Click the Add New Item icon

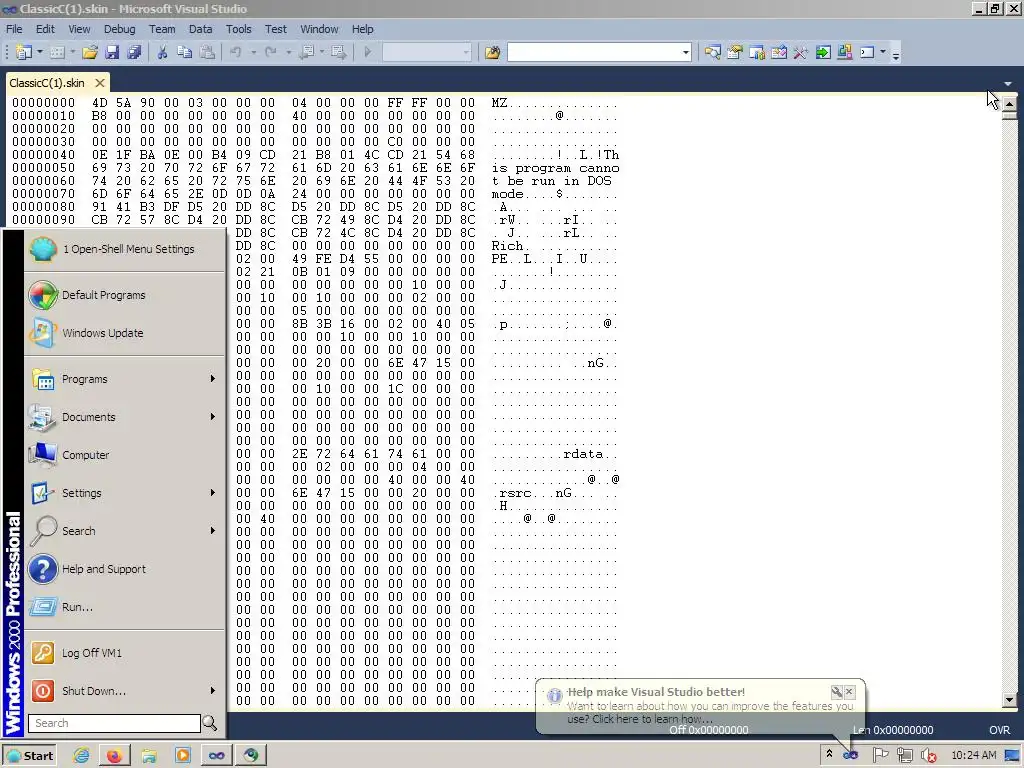coord(57,52)
